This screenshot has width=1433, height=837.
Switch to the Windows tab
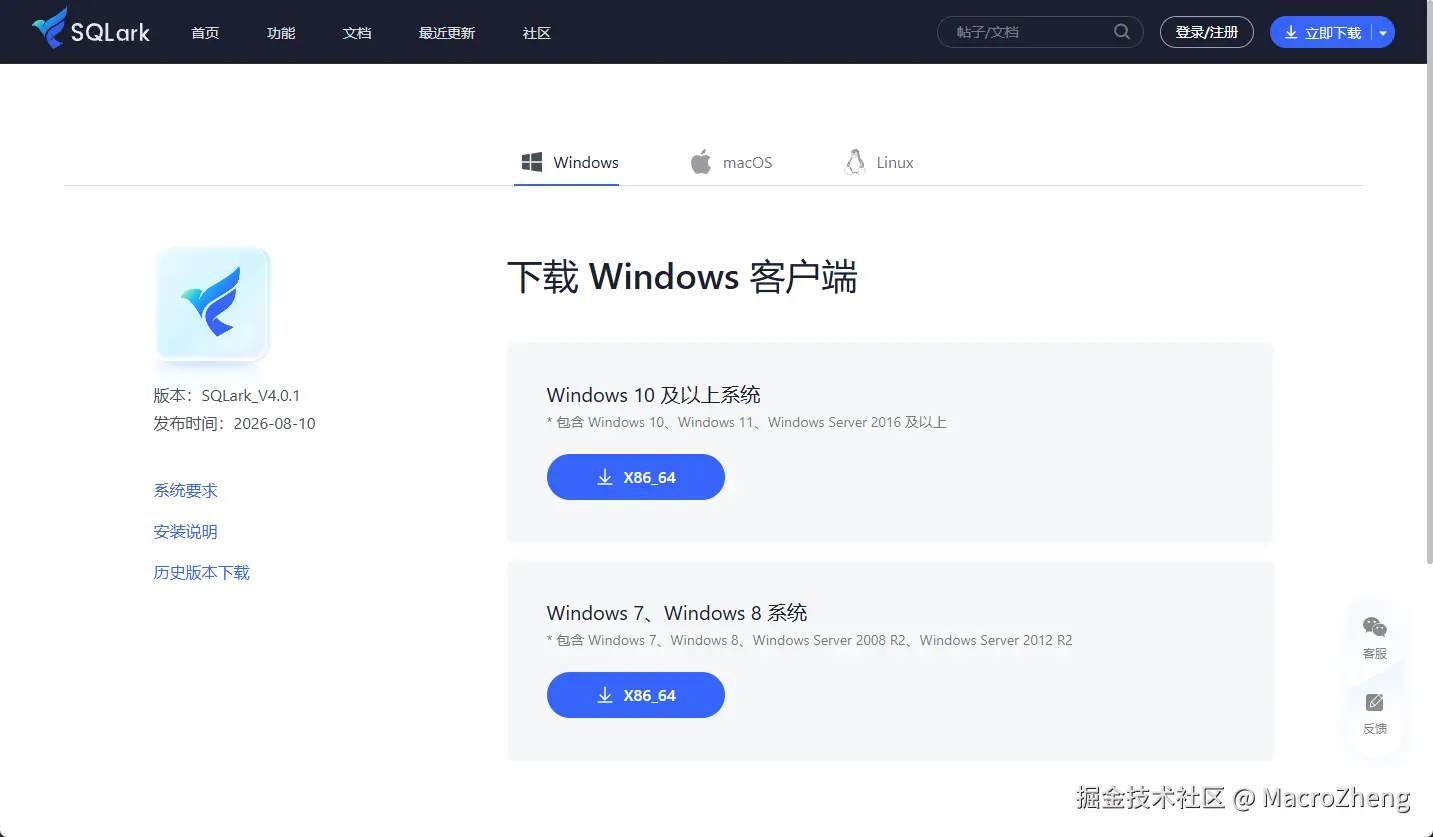tap(567, 162)
